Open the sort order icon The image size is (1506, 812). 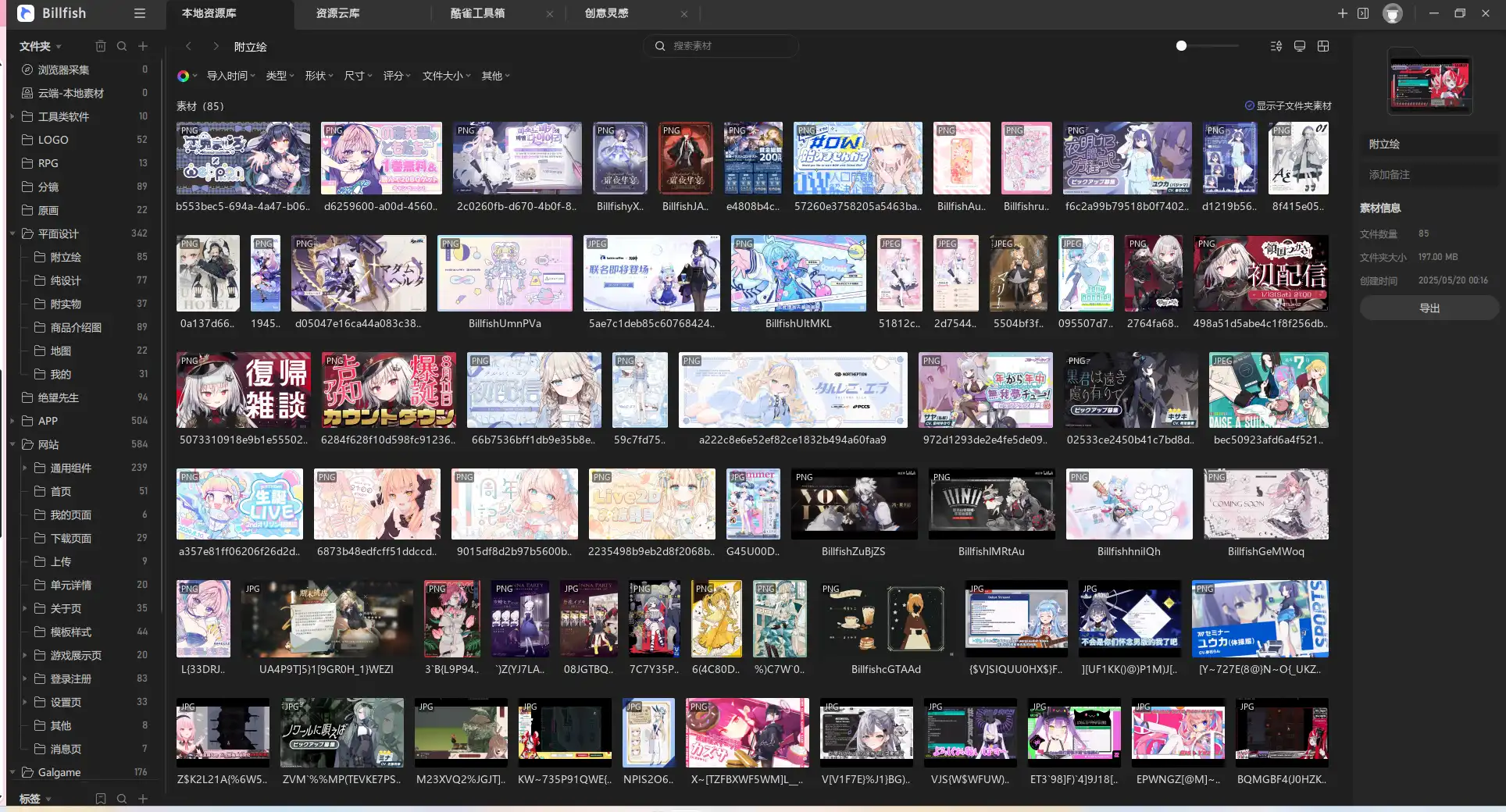click(x=1276, y=46)
